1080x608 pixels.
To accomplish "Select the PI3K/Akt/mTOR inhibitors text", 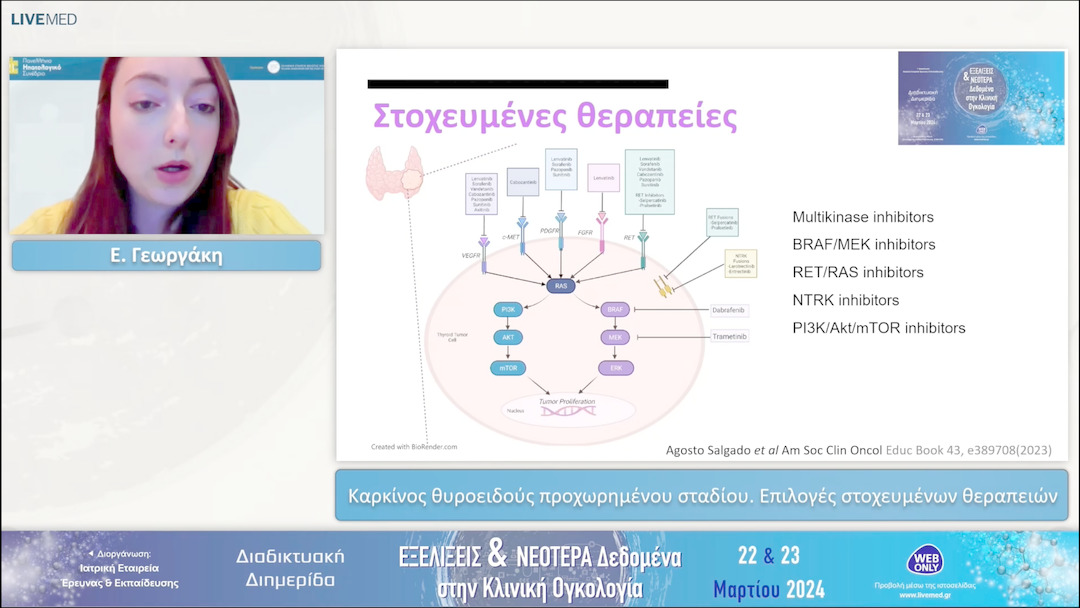I will point(879,328).
